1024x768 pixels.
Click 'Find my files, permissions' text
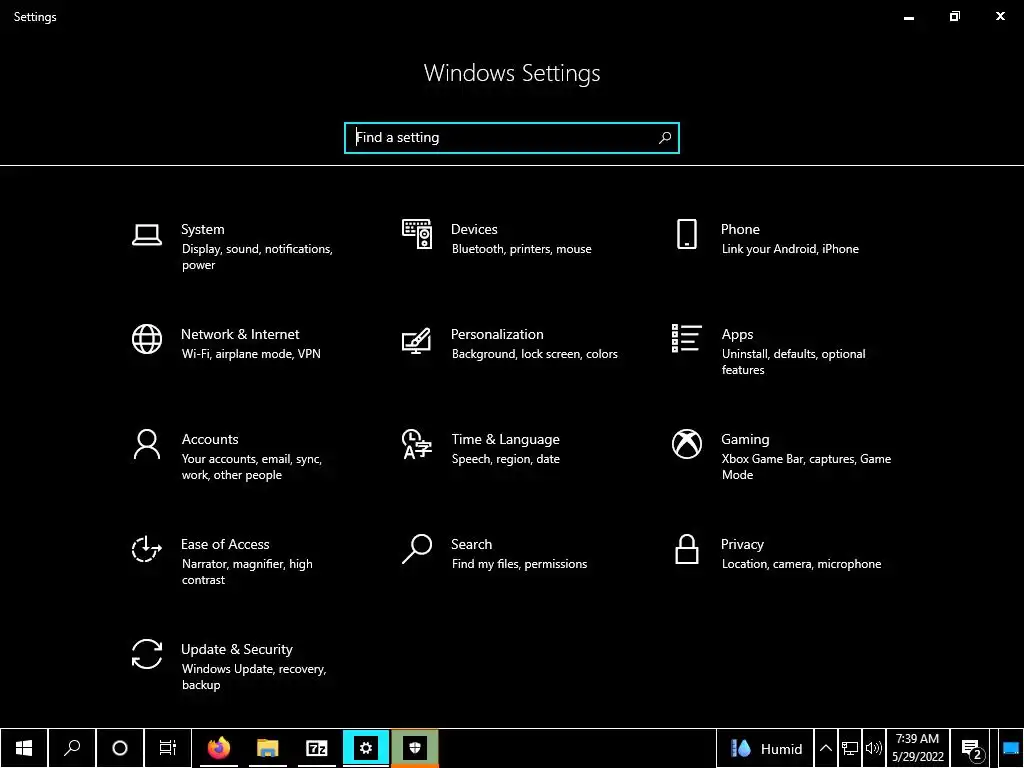(x=519, y=564)
